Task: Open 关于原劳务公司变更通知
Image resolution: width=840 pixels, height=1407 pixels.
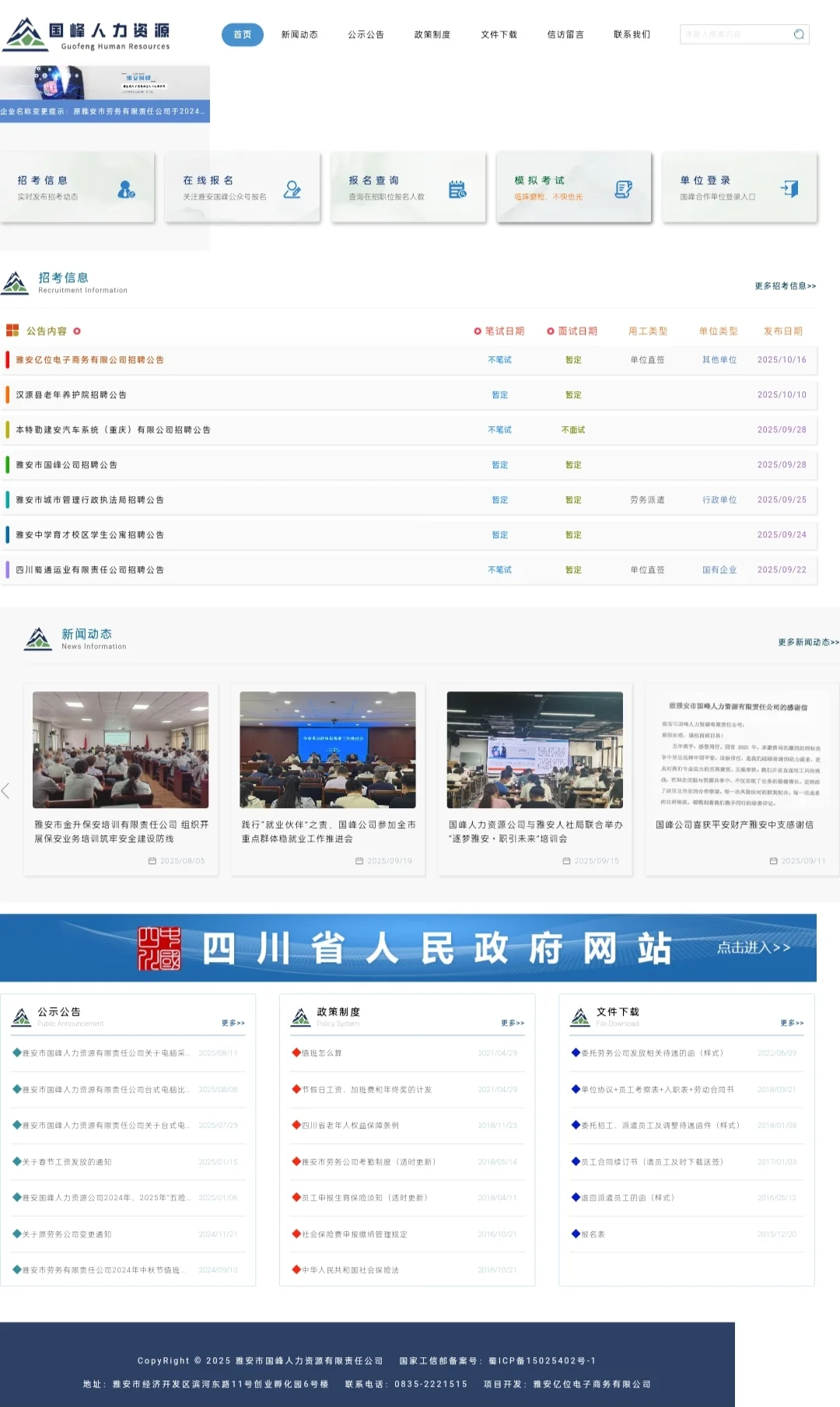Action: click(x=66, y=1234)
